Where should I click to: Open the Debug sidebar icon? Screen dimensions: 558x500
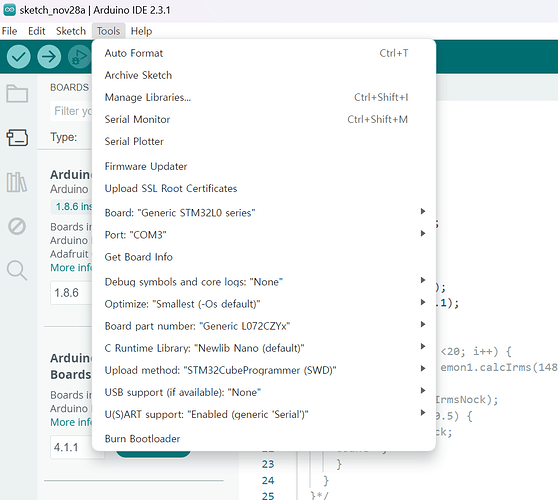click(17, 226)
